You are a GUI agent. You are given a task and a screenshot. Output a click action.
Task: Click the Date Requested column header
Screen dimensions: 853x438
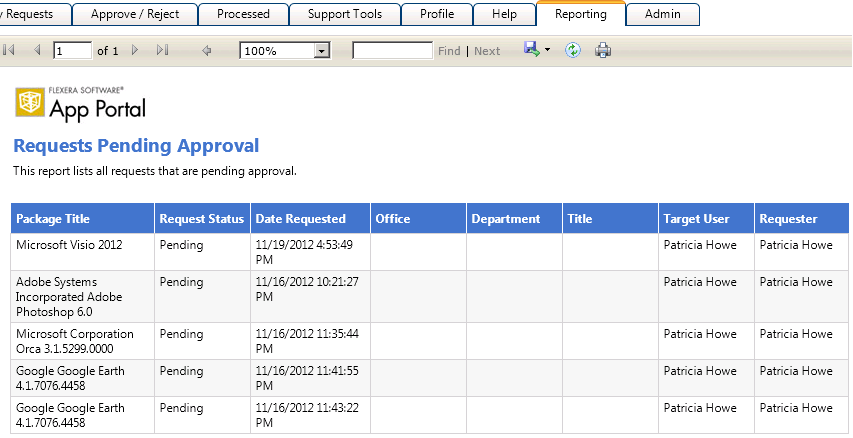[x=300, y=219]
